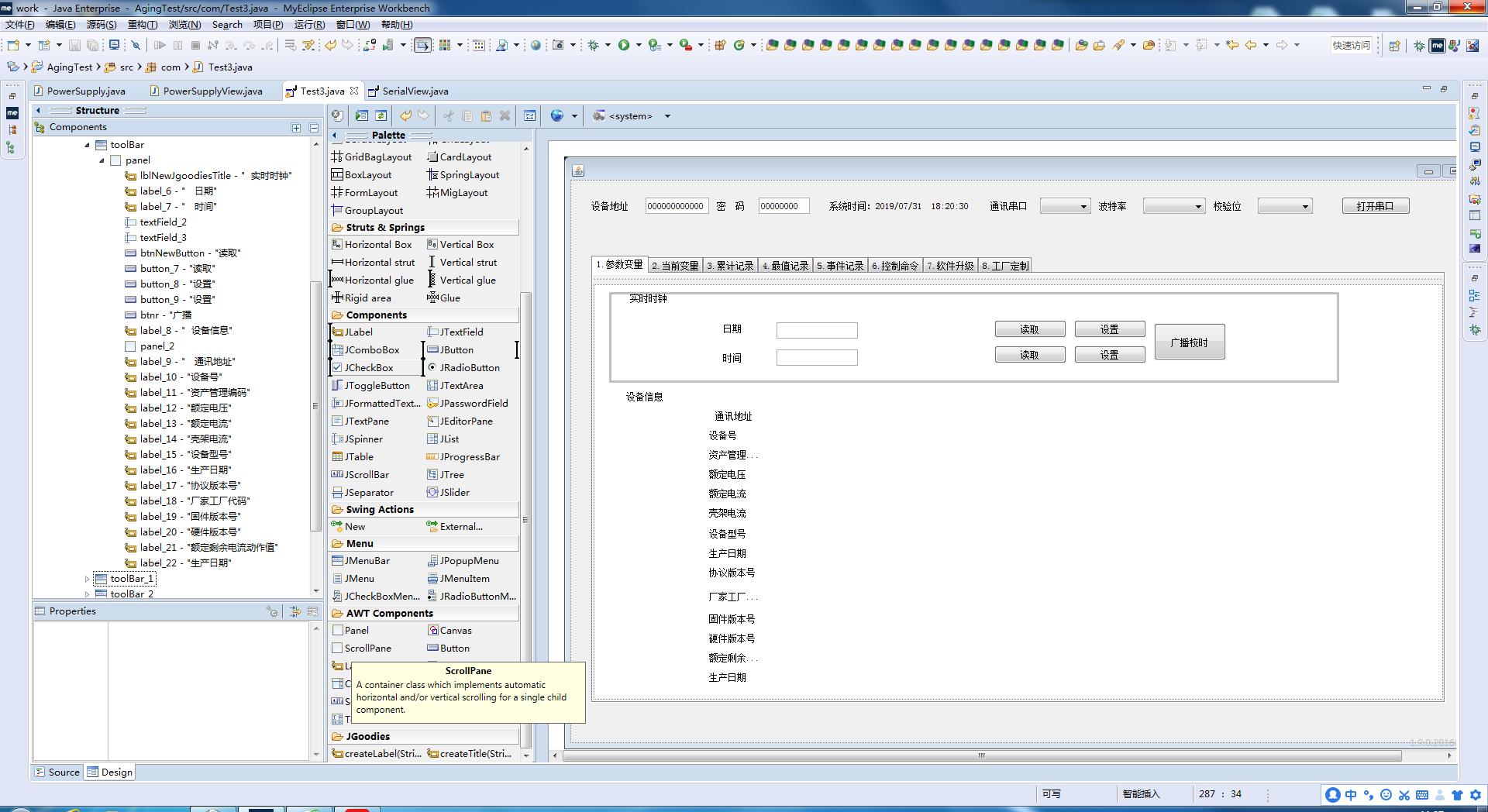Click the horizontal scrollbar under design canvas
1488x812 pixels.
point(982,755)
